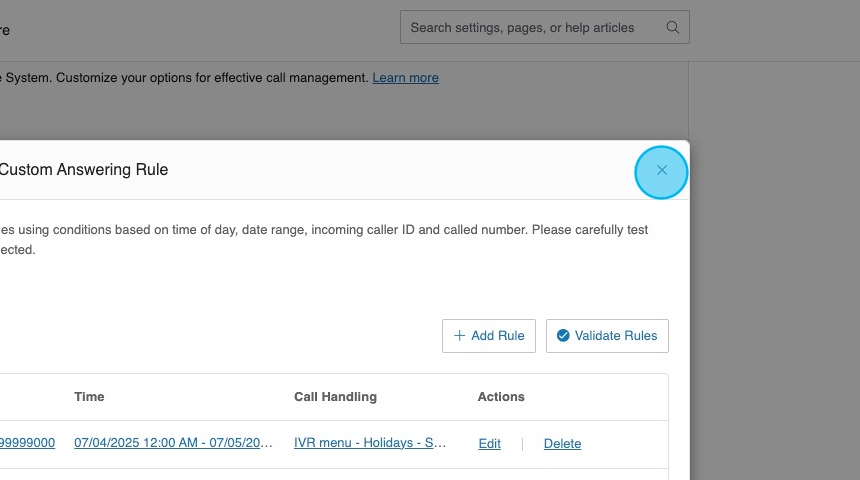The width and height of the screenshot is (860, 480).
Task: Open the 07/04/2025 12:00 AM time link
Action: 172,443
